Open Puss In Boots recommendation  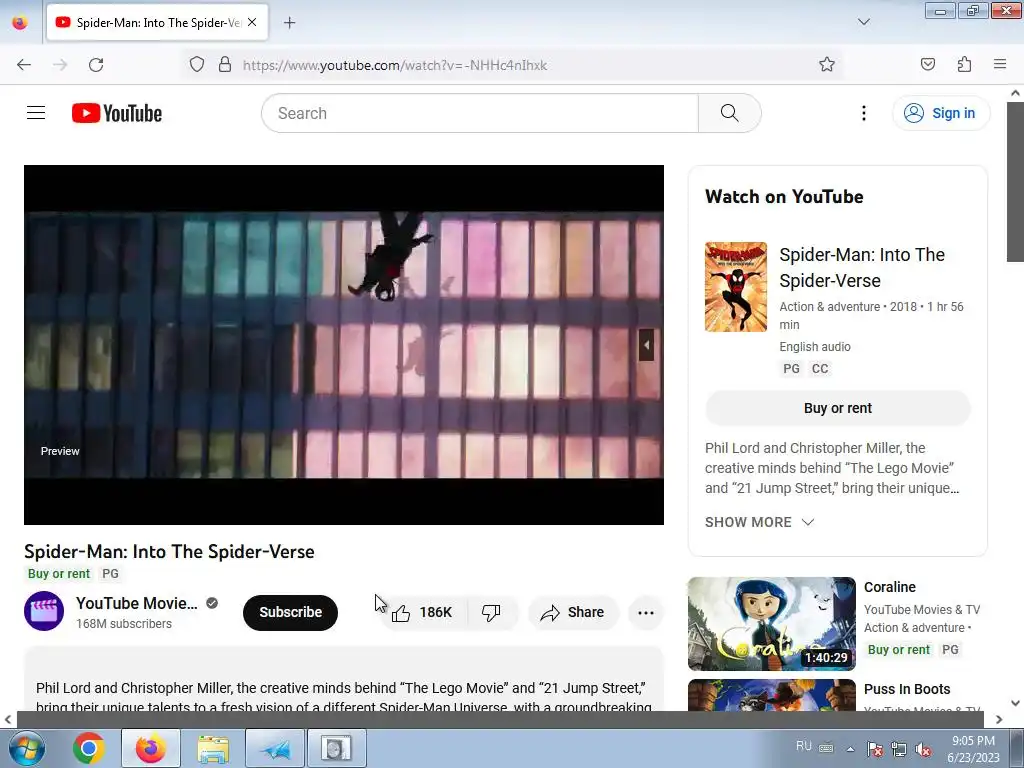tap(906, 689)
